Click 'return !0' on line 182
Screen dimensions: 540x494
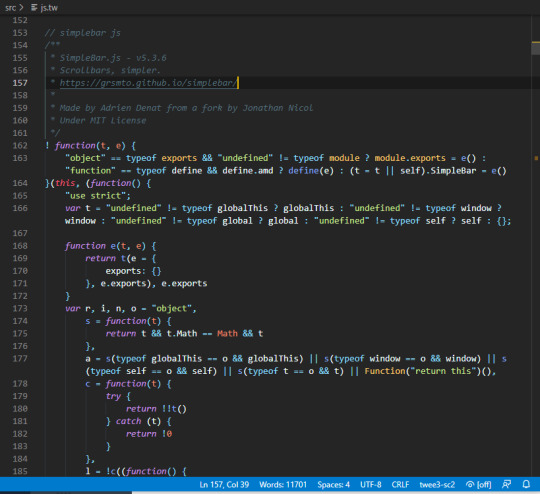pyautogui.click(x=149, y=434)
